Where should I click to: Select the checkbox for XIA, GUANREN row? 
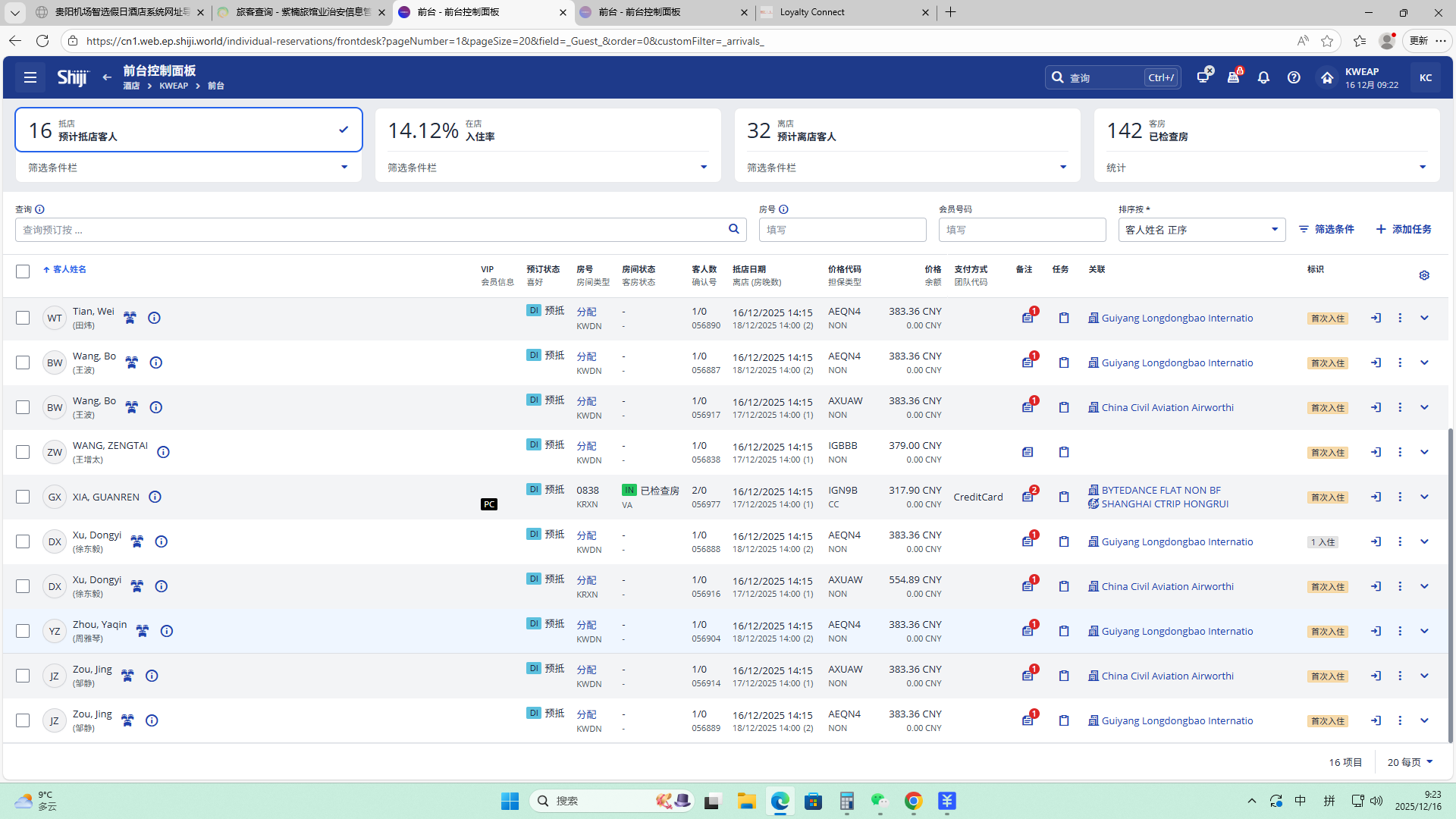tap(23, 497)
